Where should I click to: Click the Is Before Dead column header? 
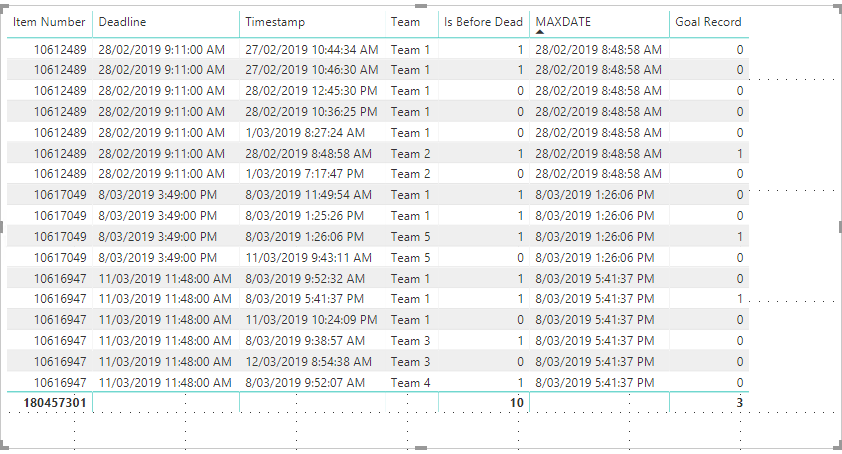pos(483,22)
